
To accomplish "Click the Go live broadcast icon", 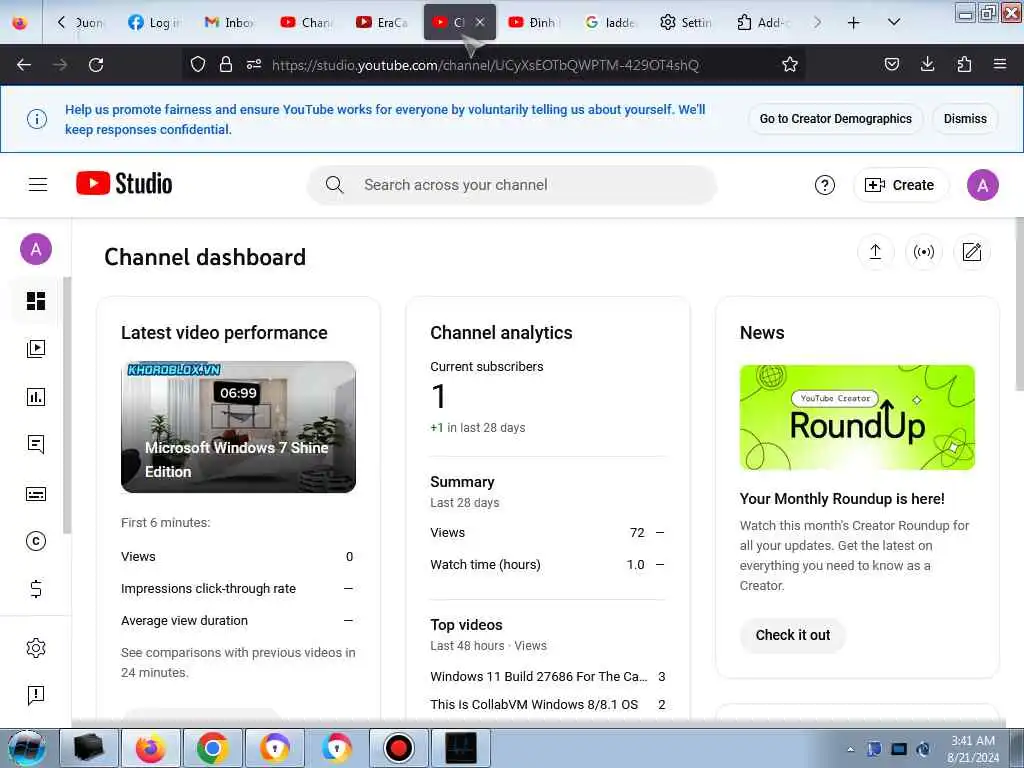I will tap(923, 252).
